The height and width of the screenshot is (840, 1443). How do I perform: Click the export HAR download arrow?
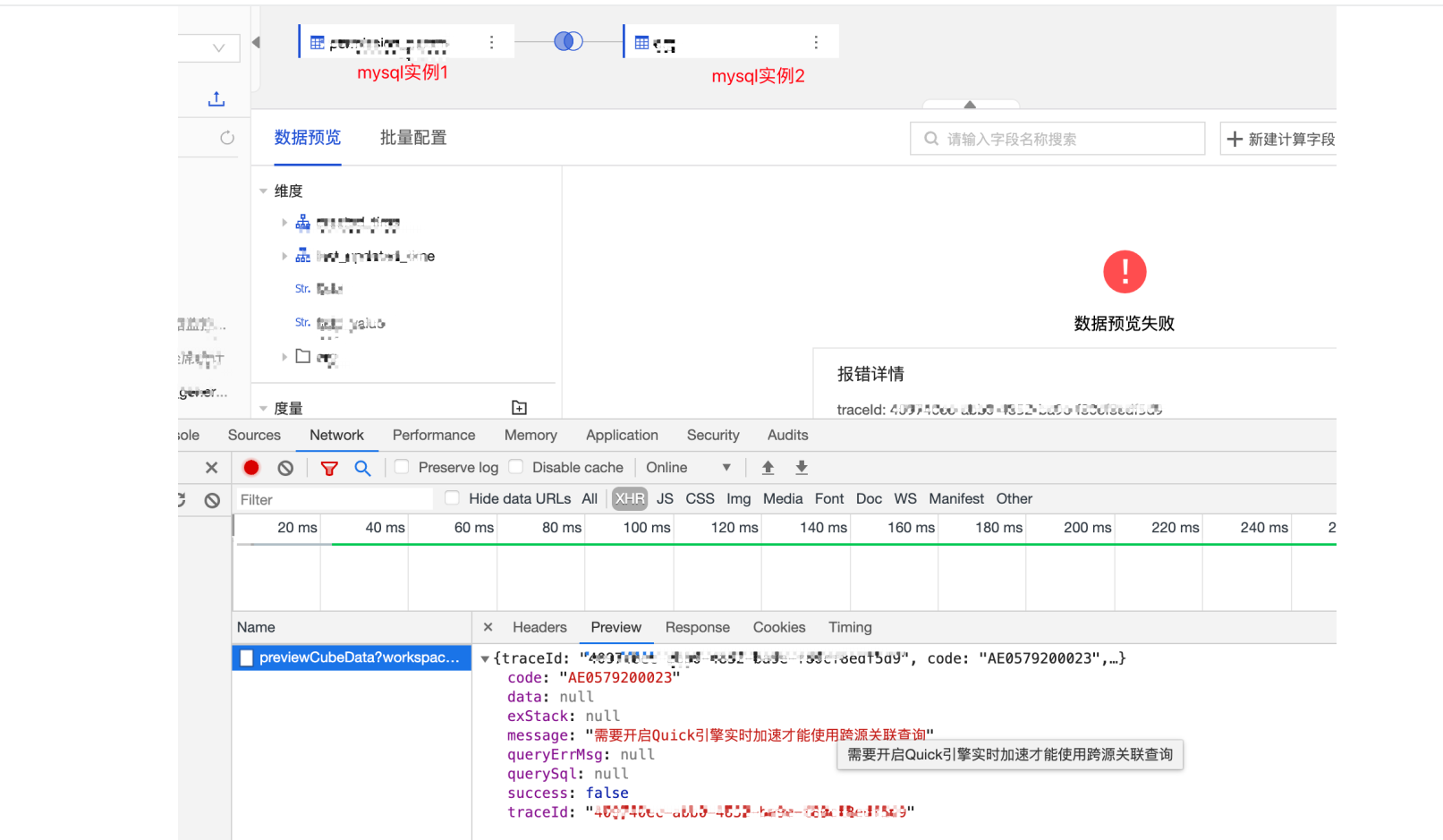(x=802, y=468)
